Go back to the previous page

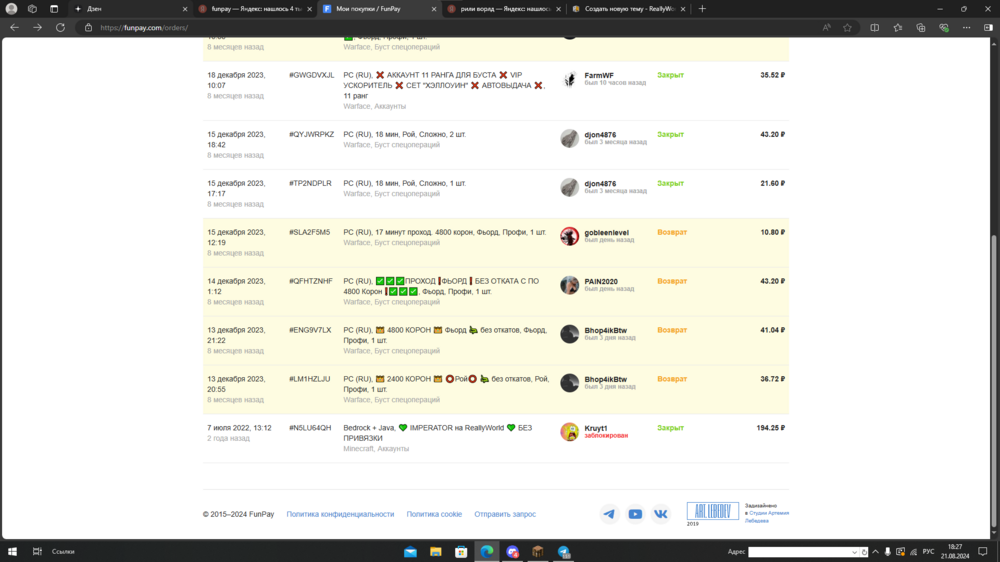pos(14,27)
